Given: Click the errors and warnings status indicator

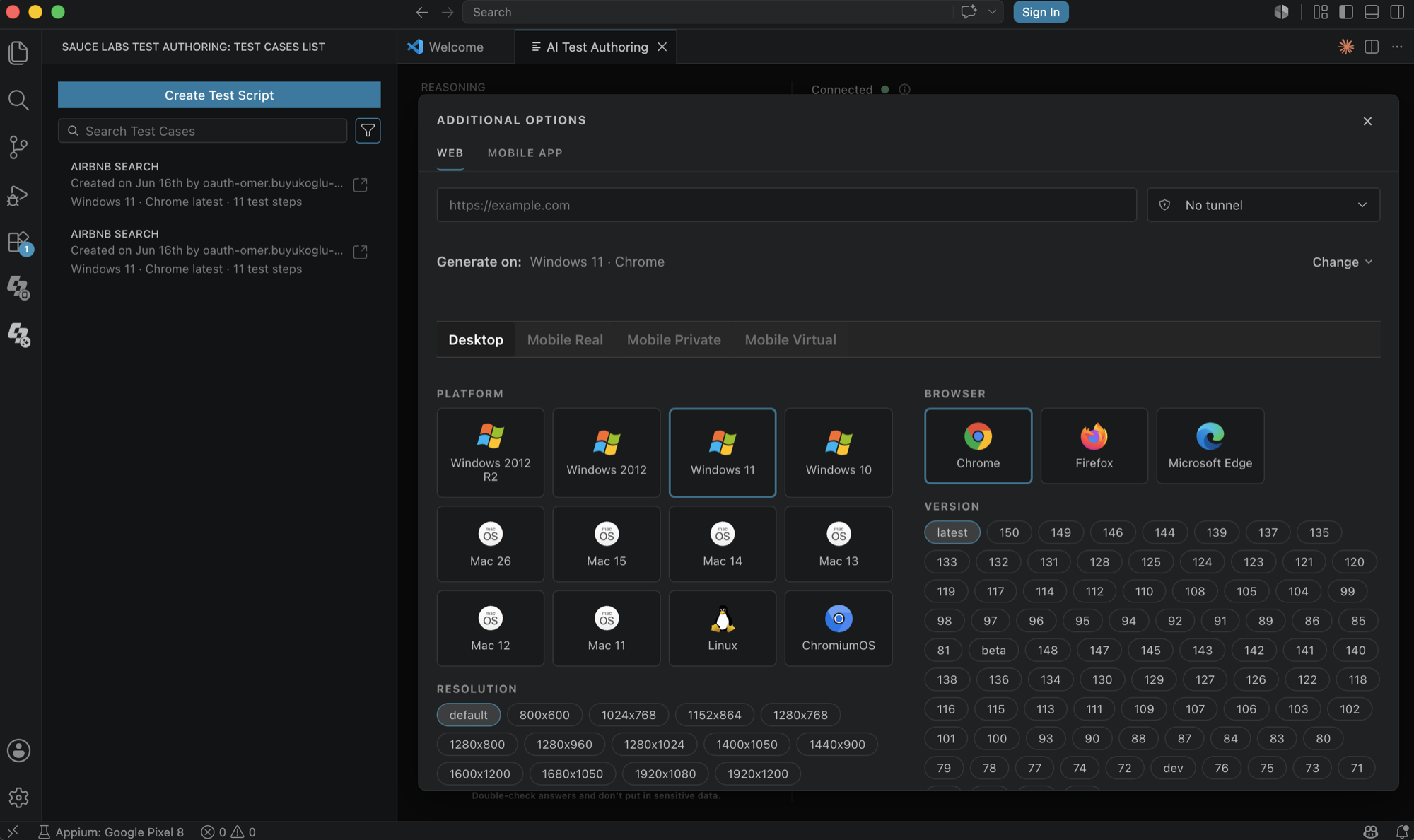Looking at the screenshot, I should 228,832.
